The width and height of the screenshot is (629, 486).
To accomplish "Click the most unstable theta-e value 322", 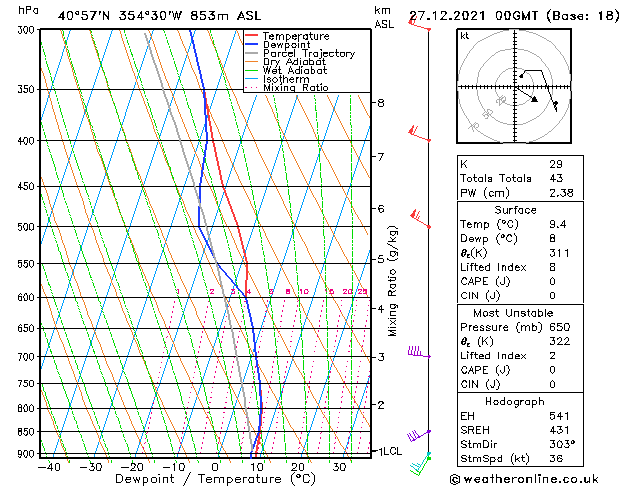I will click(560, 341).
